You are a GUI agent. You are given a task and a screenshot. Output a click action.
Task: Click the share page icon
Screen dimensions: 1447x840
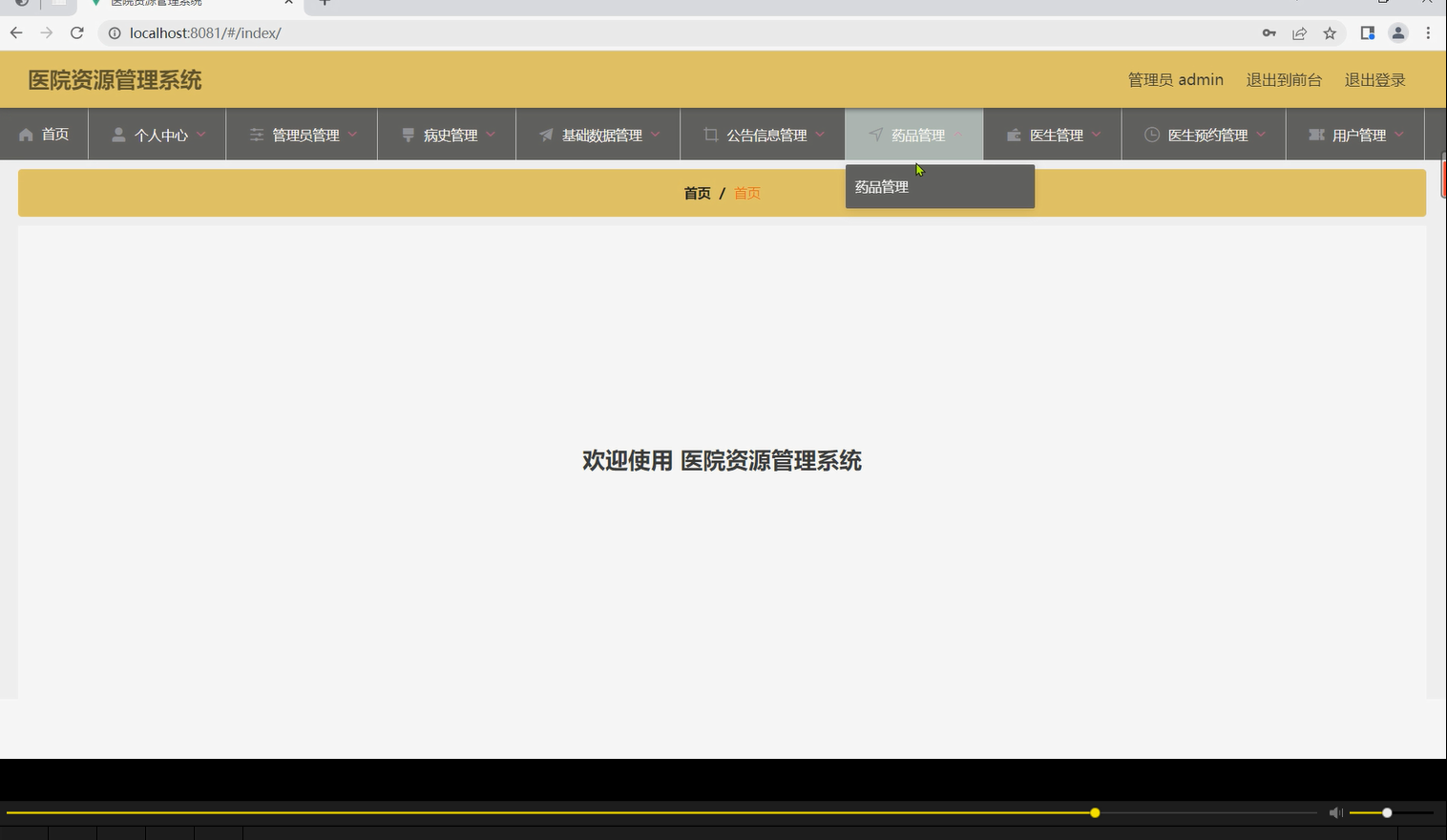coord(1299,32)
